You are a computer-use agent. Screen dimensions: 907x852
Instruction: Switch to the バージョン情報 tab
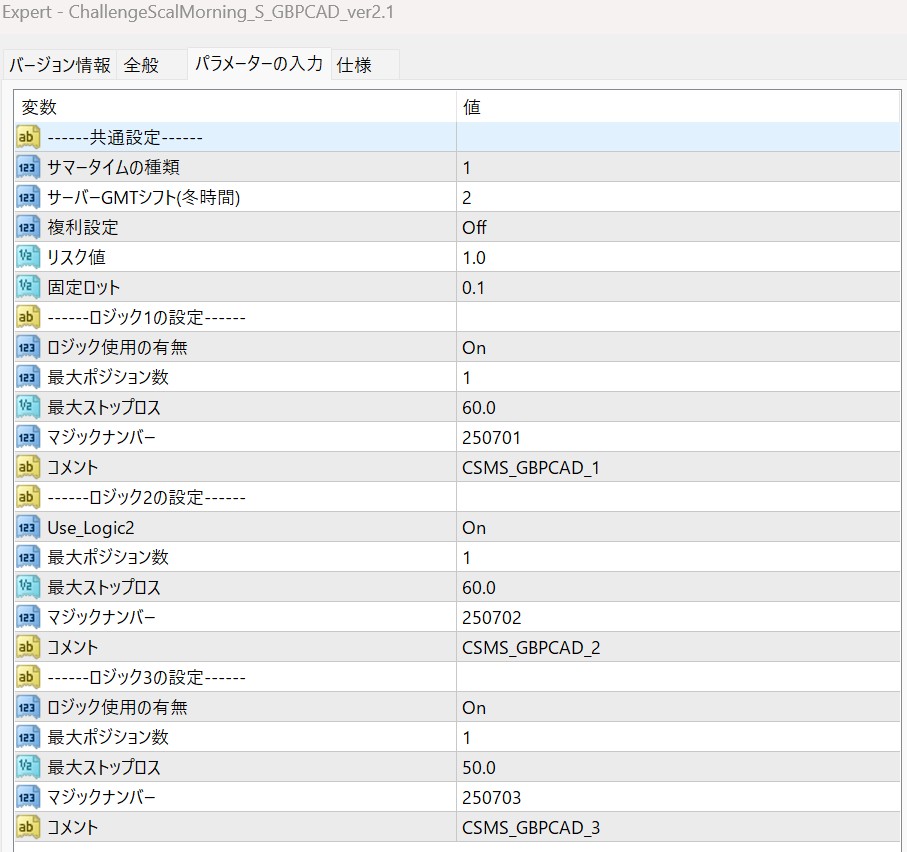click(60, 65)
